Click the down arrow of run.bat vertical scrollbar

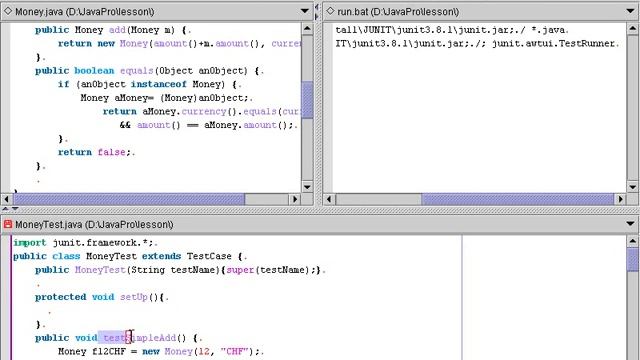pyautogui.click(x=633, y=187)
